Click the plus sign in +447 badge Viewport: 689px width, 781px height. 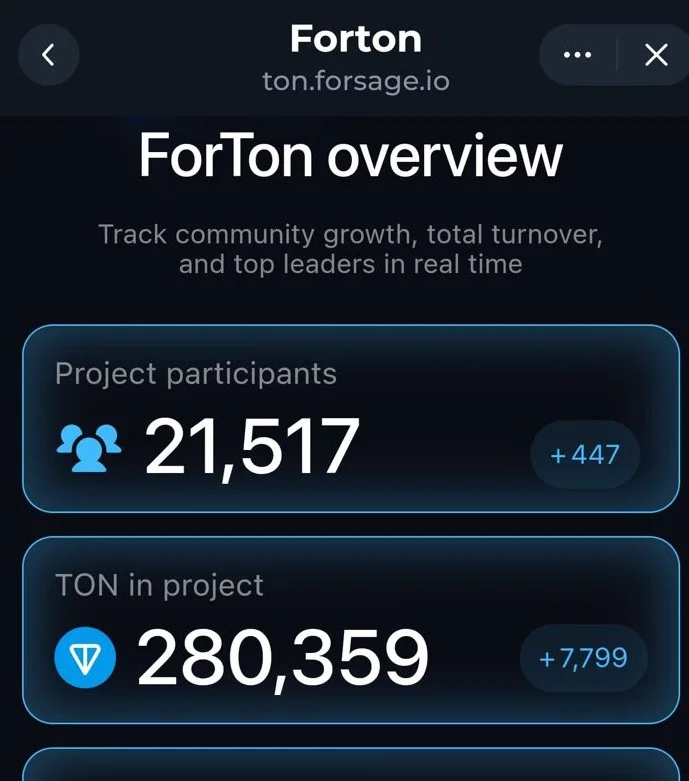click(x=558, y=455)
